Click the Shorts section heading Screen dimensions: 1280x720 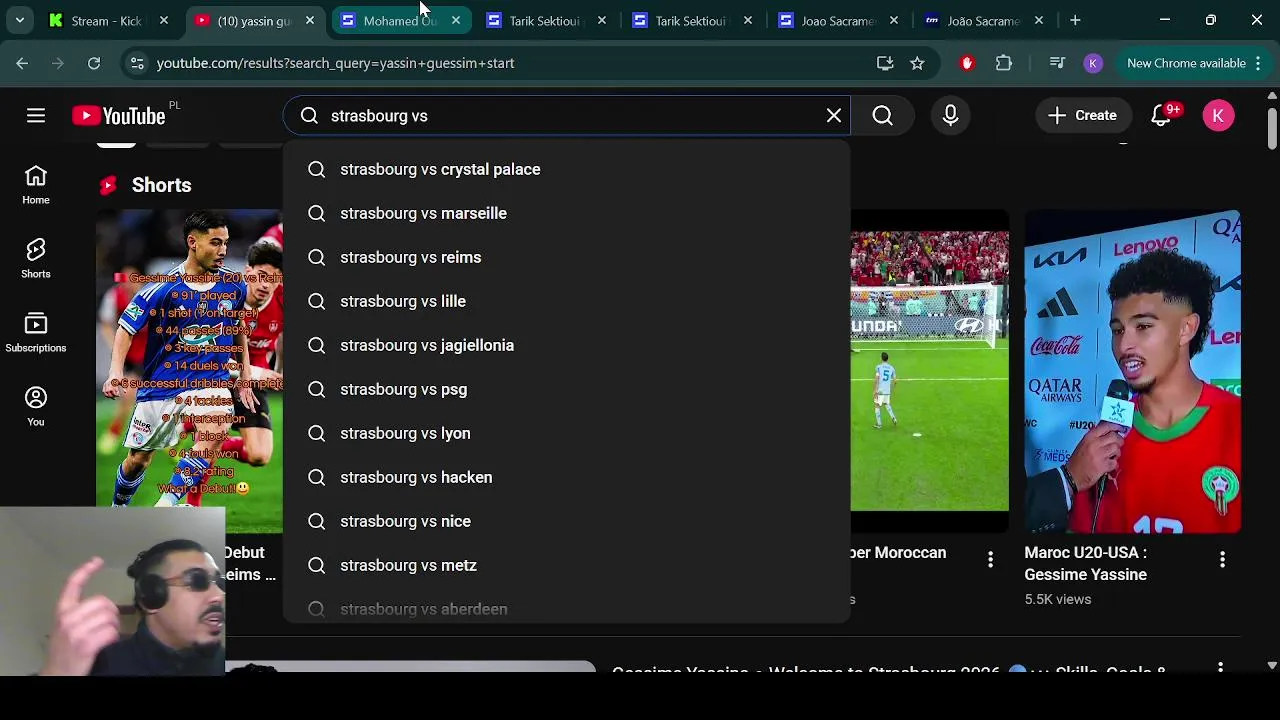161,185
